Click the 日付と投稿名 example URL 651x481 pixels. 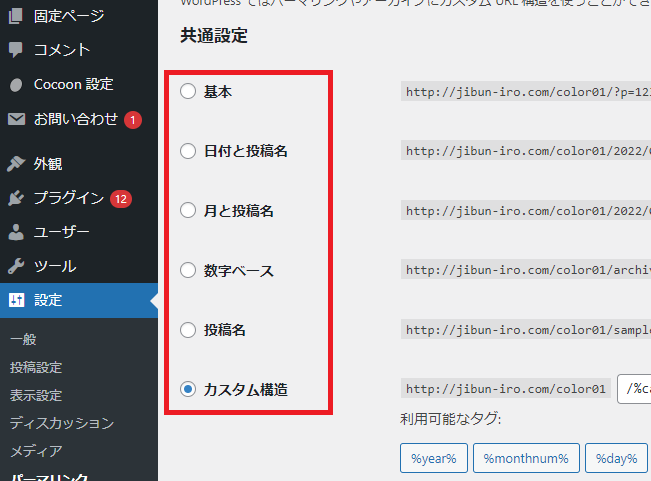(x=526, y=151)
